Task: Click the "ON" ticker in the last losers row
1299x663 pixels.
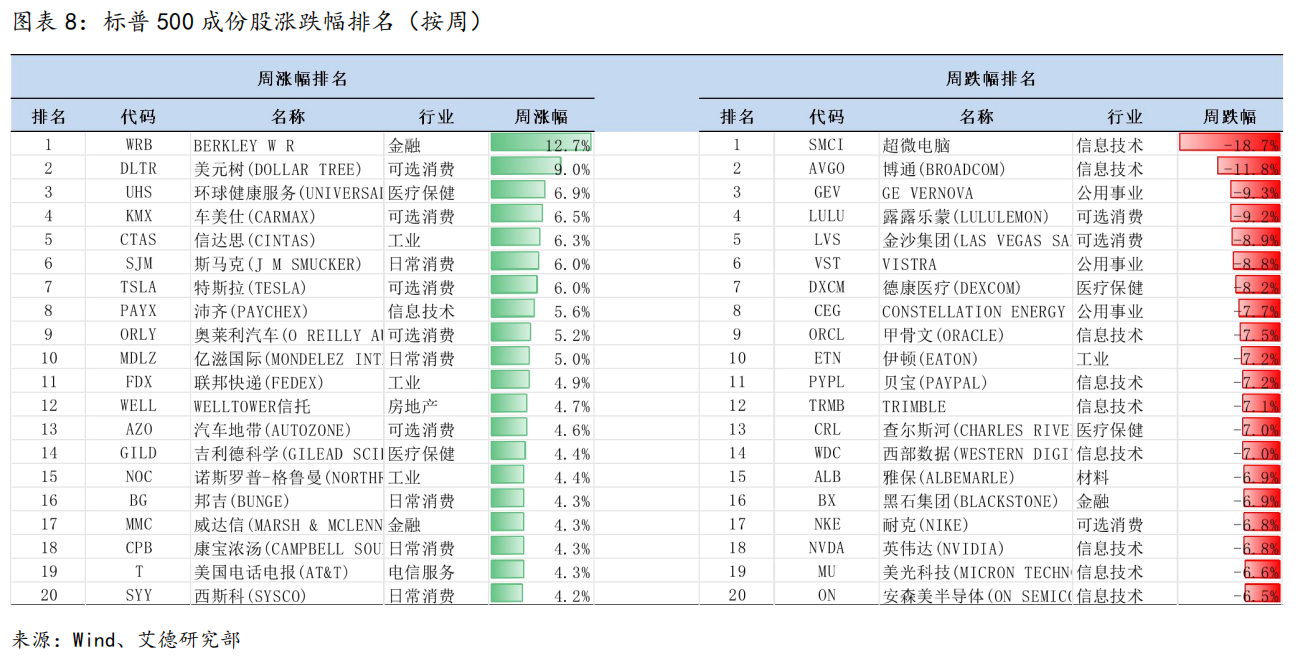Action: coord(827,596)
